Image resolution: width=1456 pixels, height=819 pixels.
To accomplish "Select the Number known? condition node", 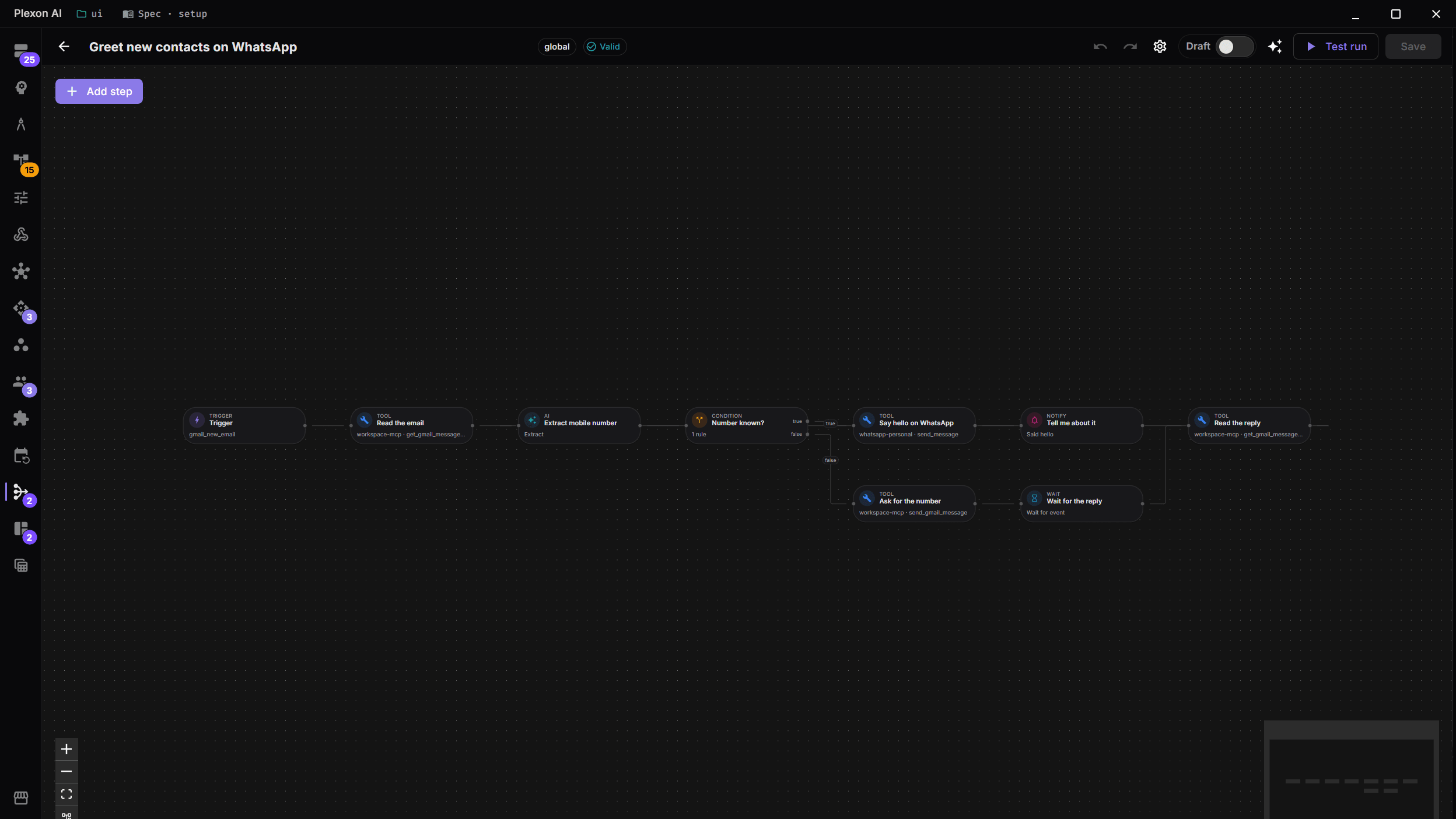I will click(x=747, y=426).
